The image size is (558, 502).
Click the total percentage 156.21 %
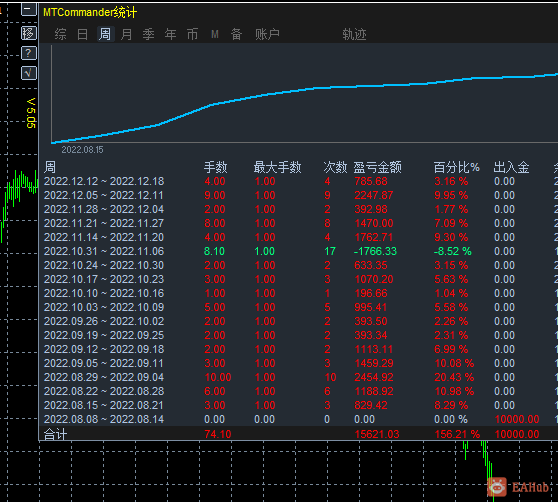[457, 434]
